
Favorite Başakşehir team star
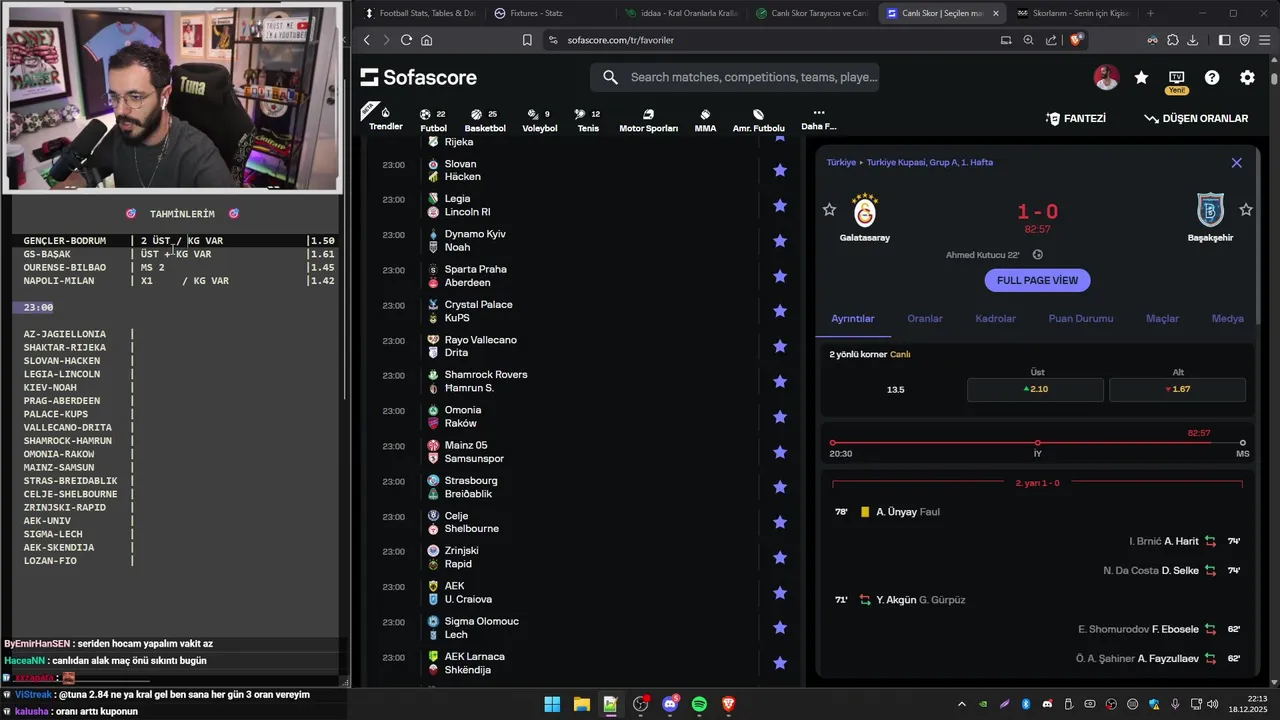(x=1246, y=209)
